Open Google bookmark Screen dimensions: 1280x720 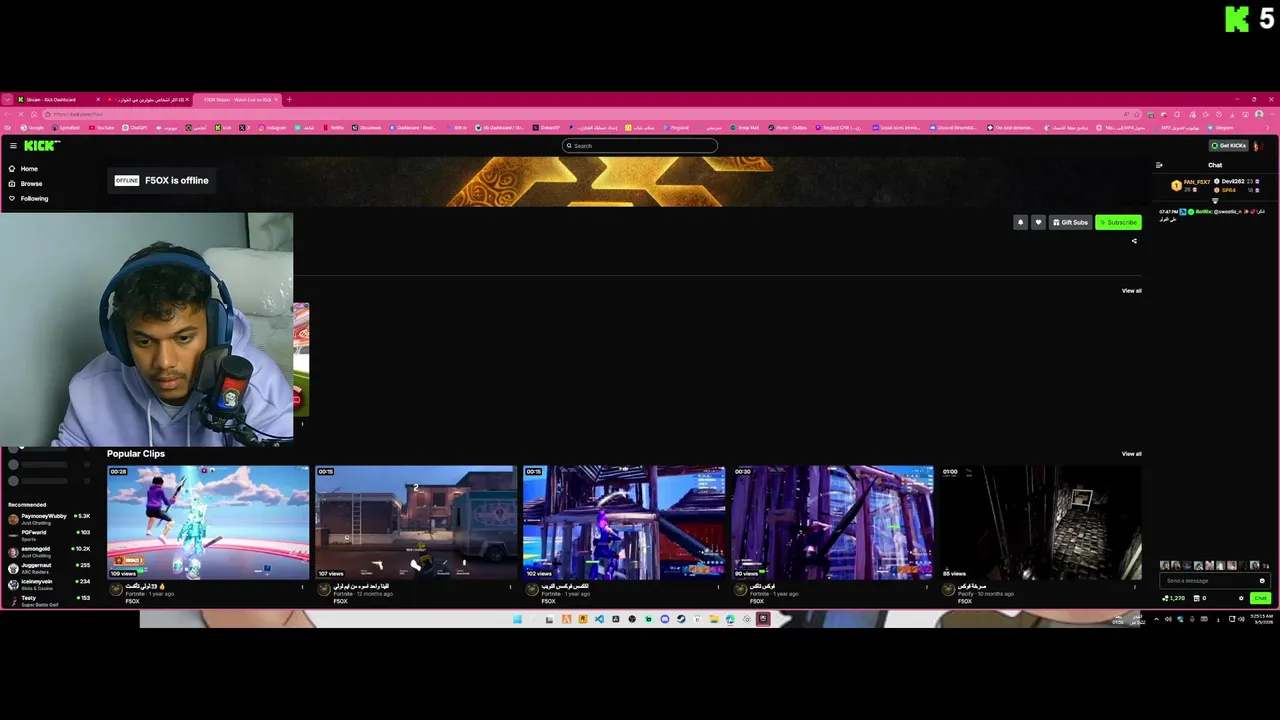coord(32,128)
